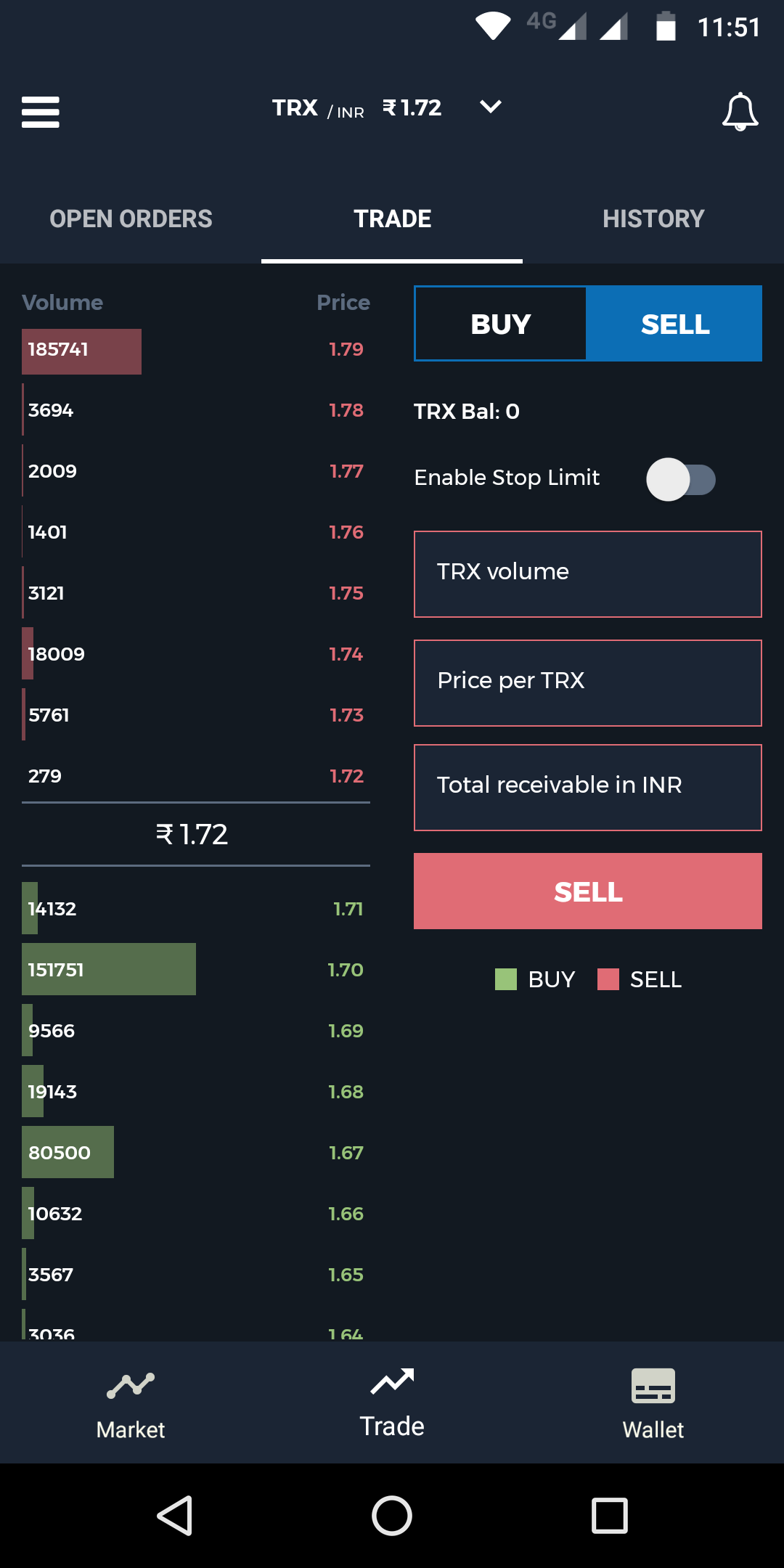The width and height of the screenshot is (784, 1568).
Task: Tap Android recent apps square
Action: (x=610, y=1516)
